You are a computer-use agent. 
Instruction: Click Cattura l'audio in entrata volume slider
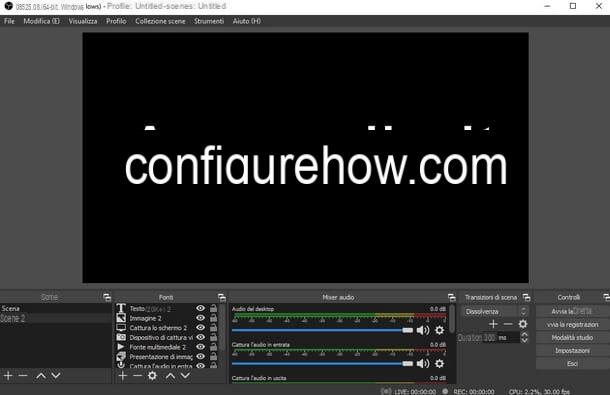click(x=322, y=363)
